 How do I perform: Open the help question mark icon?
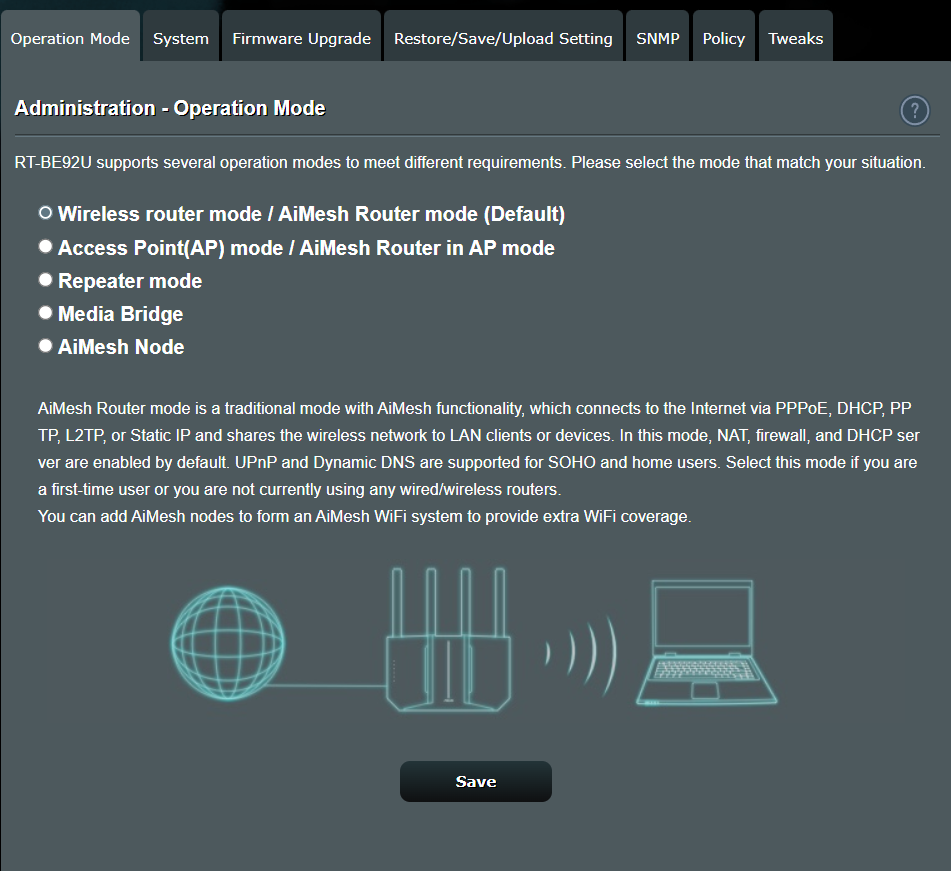pyautogui.click(x=915, y=110)
